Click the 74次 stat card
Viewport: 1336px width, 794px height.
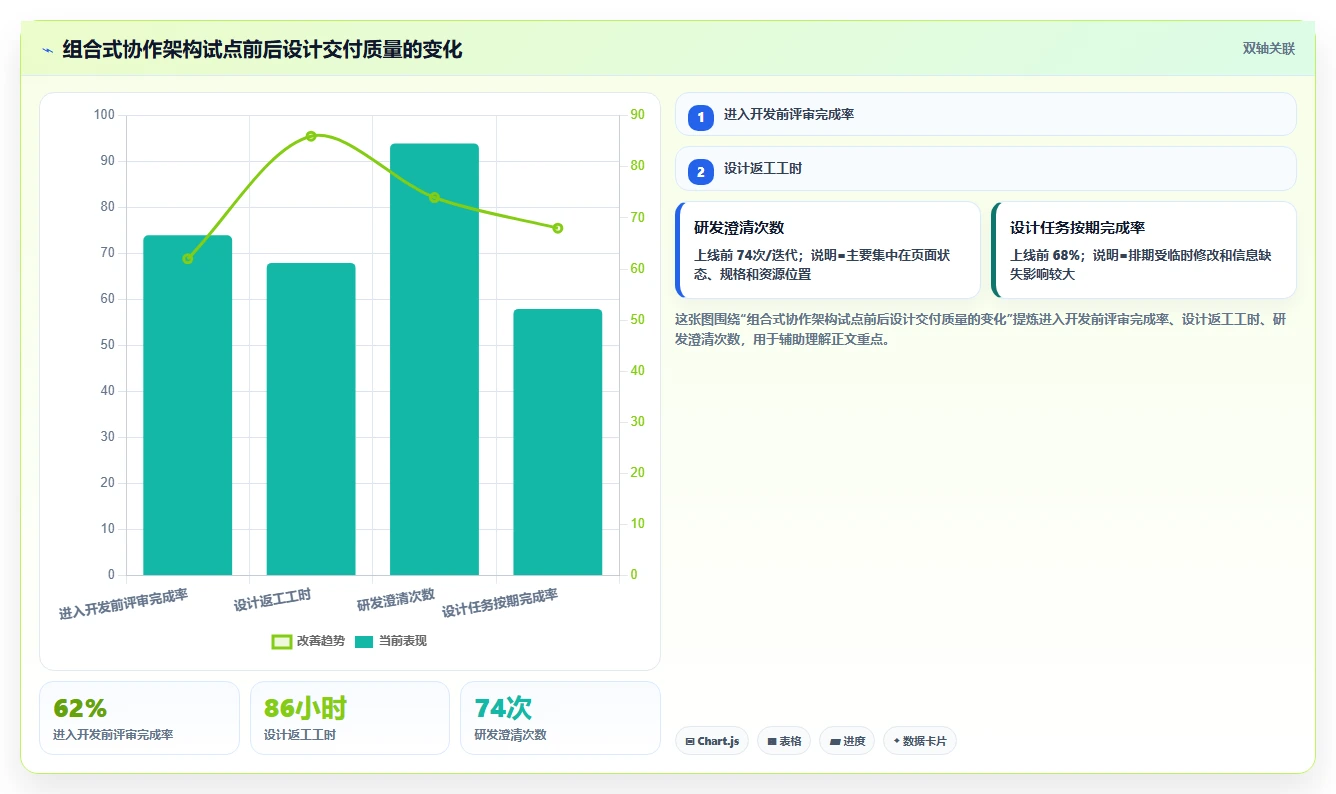tap(560, 718)
